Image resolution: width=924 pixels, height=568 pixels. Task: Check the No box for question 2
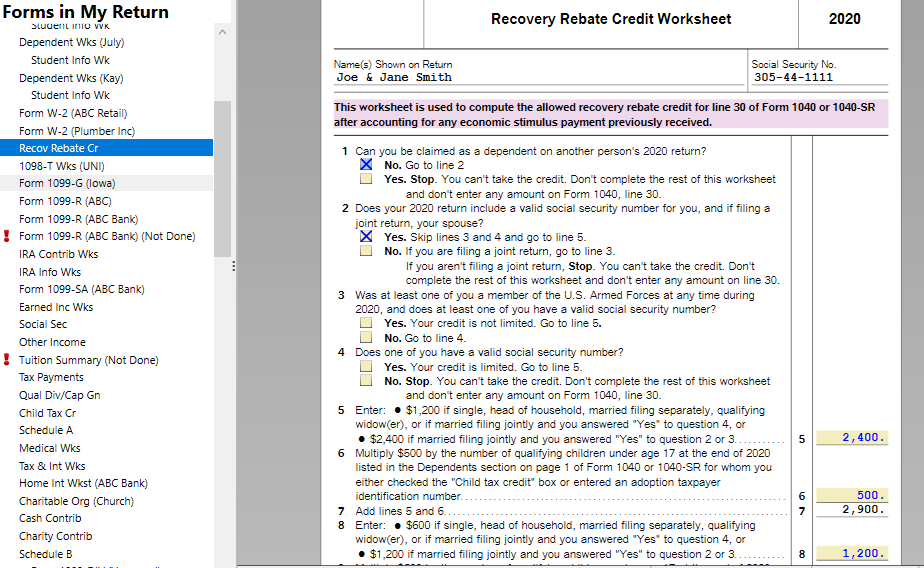(366, 251)
